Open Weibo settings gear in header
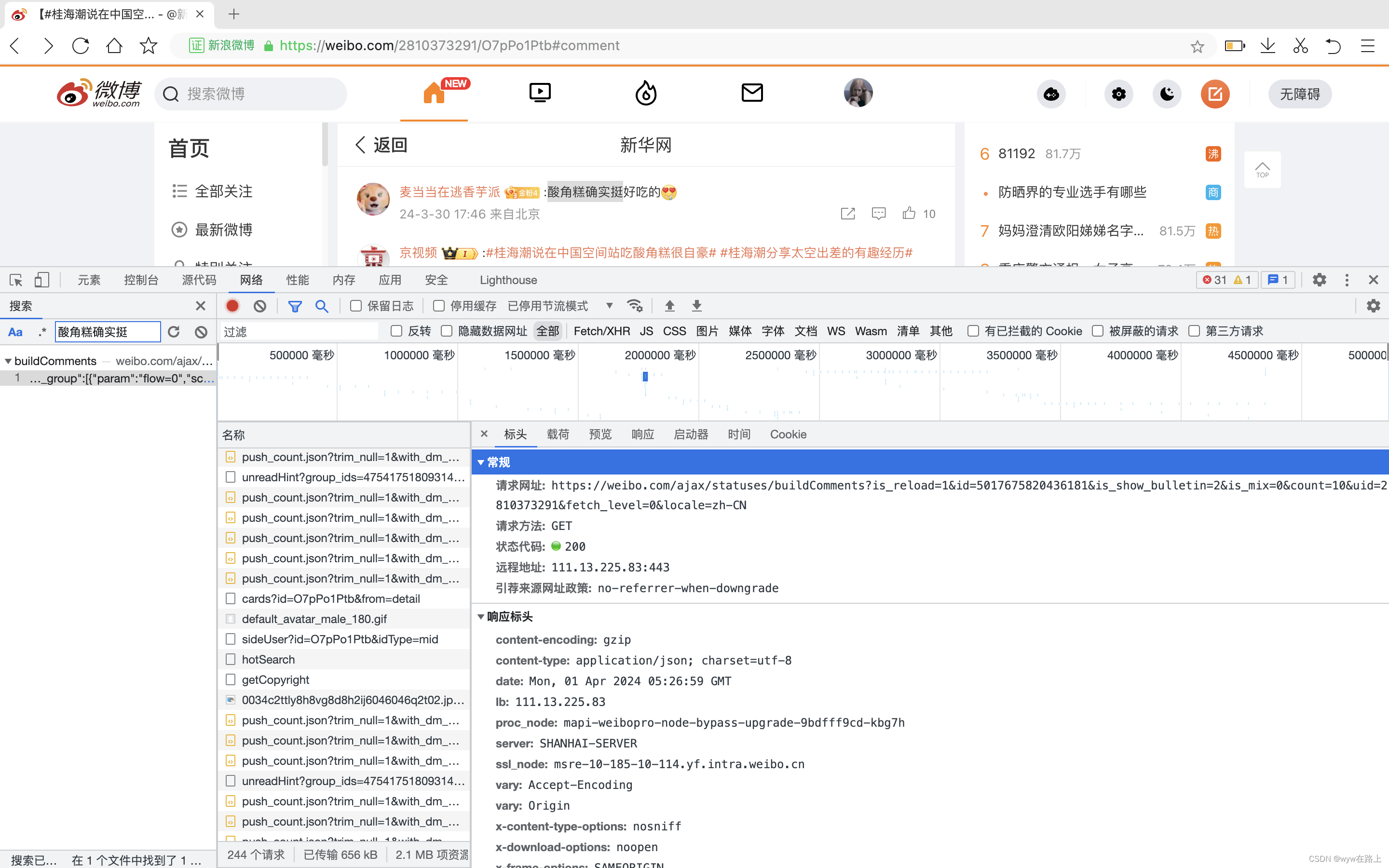Screen dimensions: 1389x868 1118,94
